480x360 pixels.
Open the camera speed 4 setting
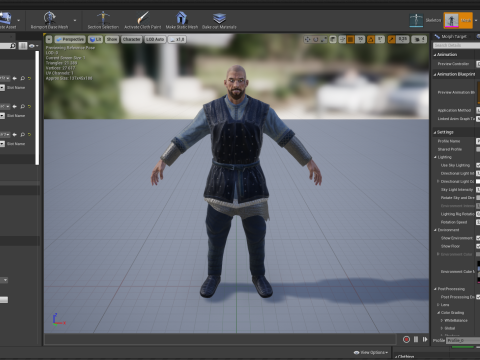pyautogui.click(x=419, y=40)
